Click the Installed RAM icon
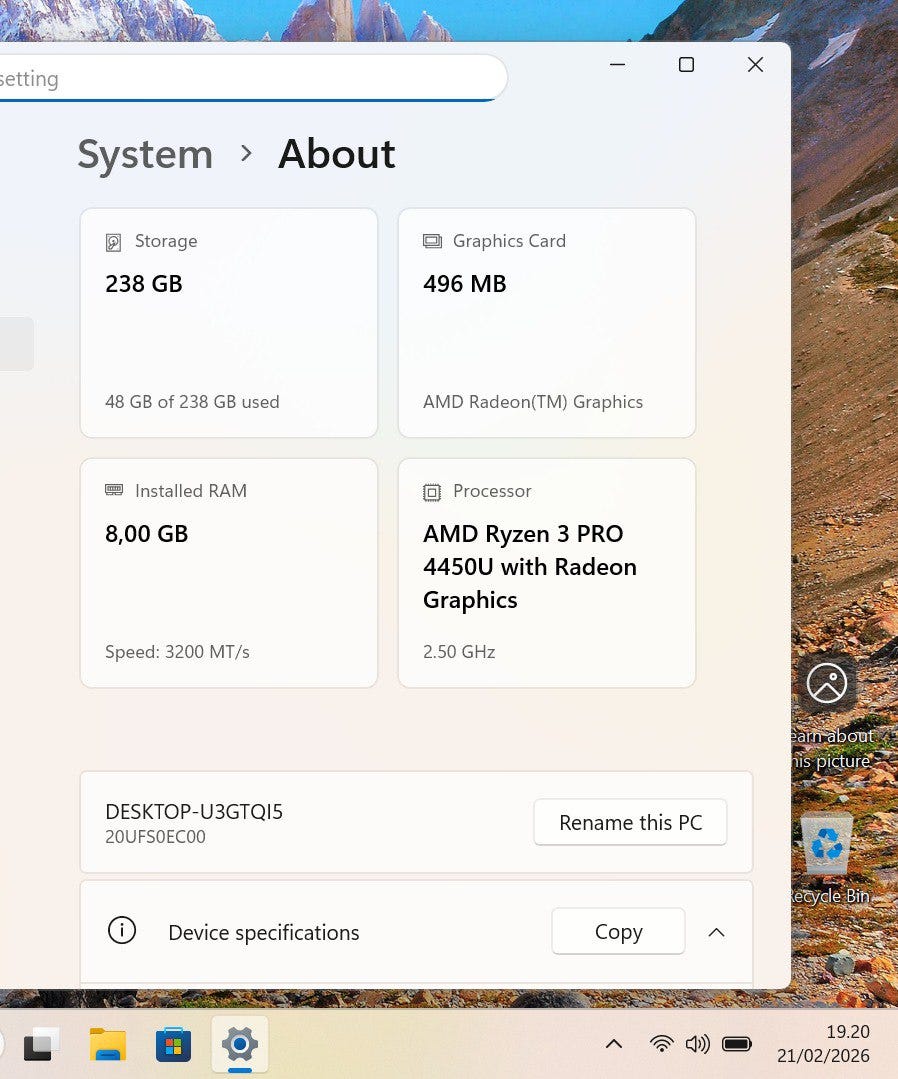898x1079 pixels. tap(114, 490)
